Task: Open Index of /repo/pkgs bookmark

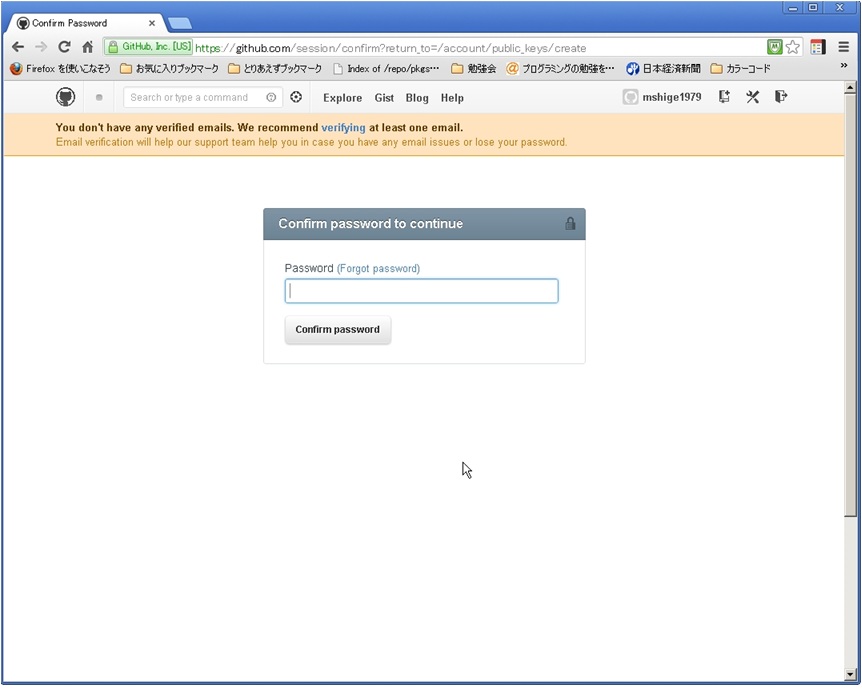Action: point(386,69)
